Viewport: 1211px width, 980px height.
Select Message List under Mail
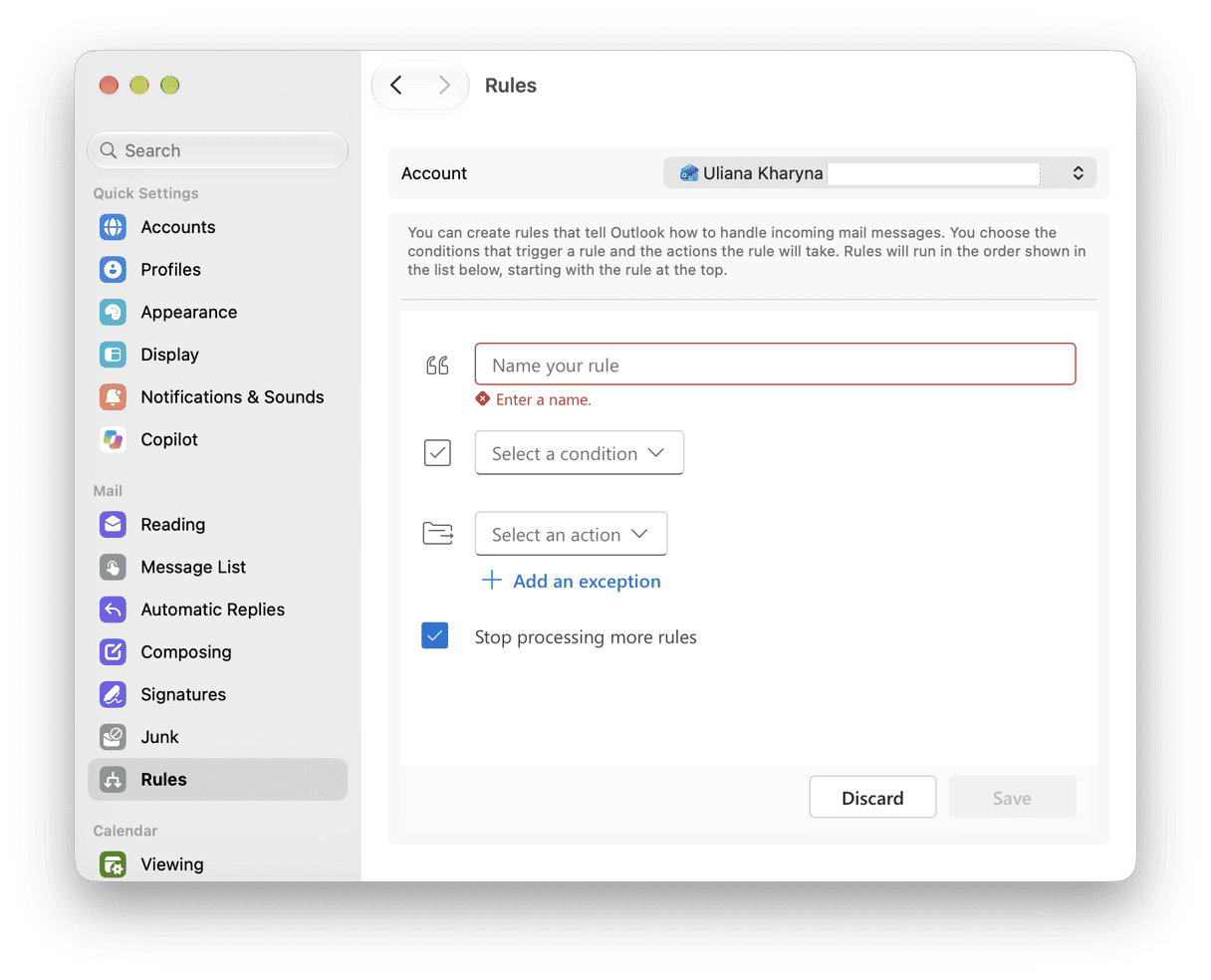point(217,568)
